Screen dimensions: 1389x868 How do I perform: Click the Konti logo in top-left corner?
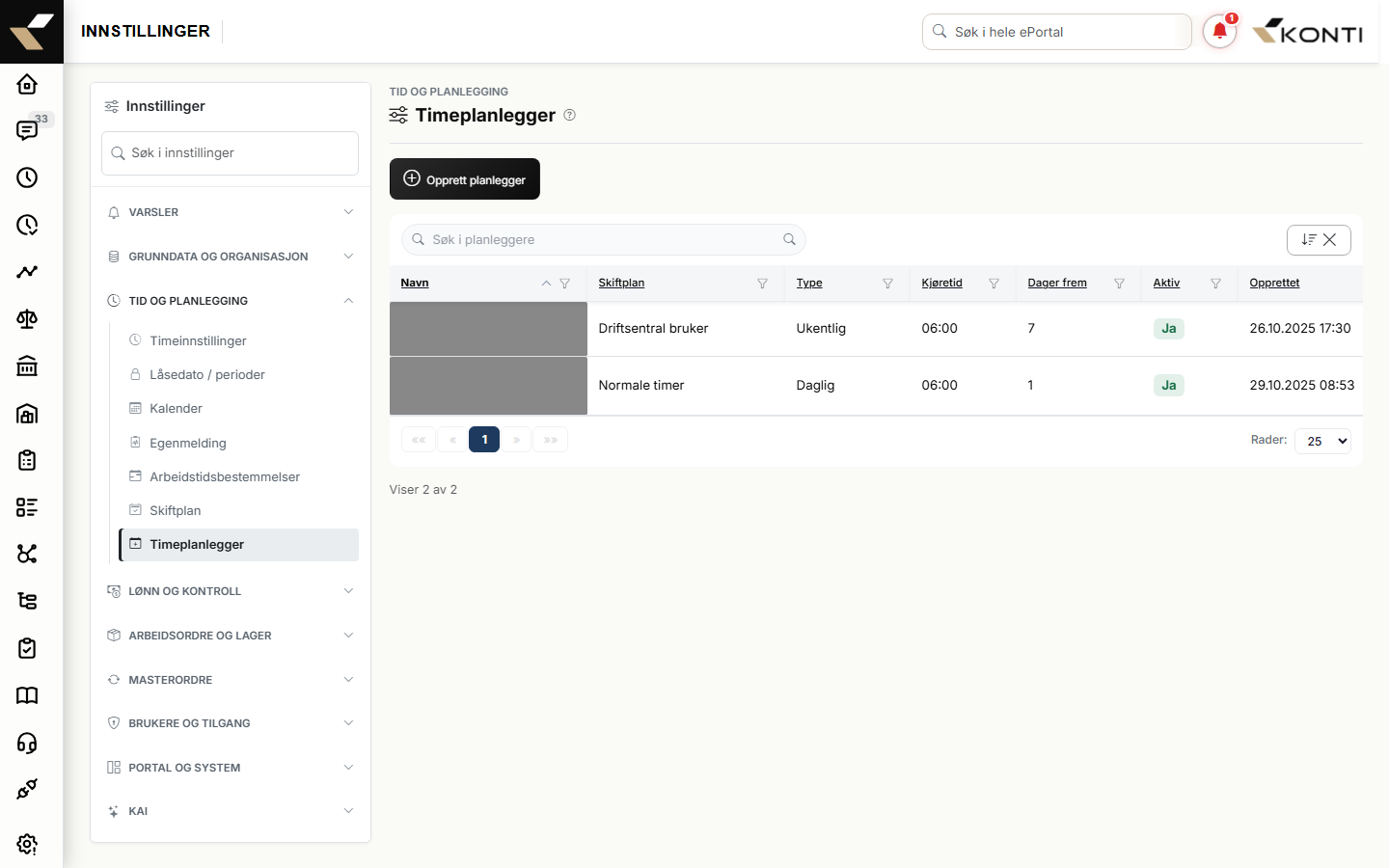pyautogui.click(x=32, y=32)
